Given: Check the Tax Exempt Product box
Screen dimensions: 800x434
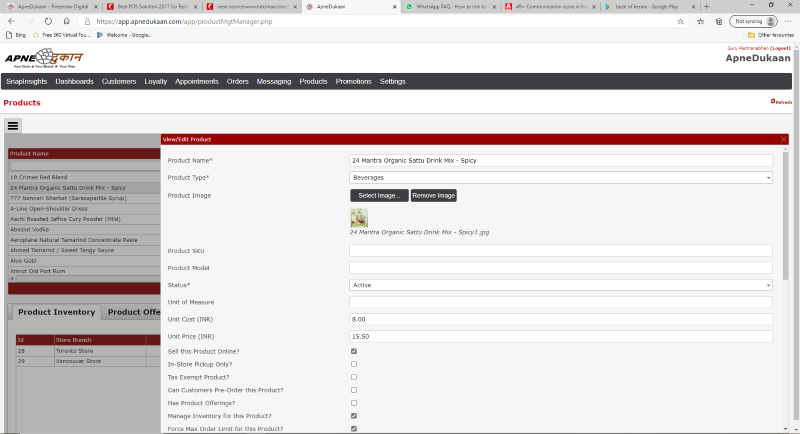Looking at the screenshot, I should point(354,377).
